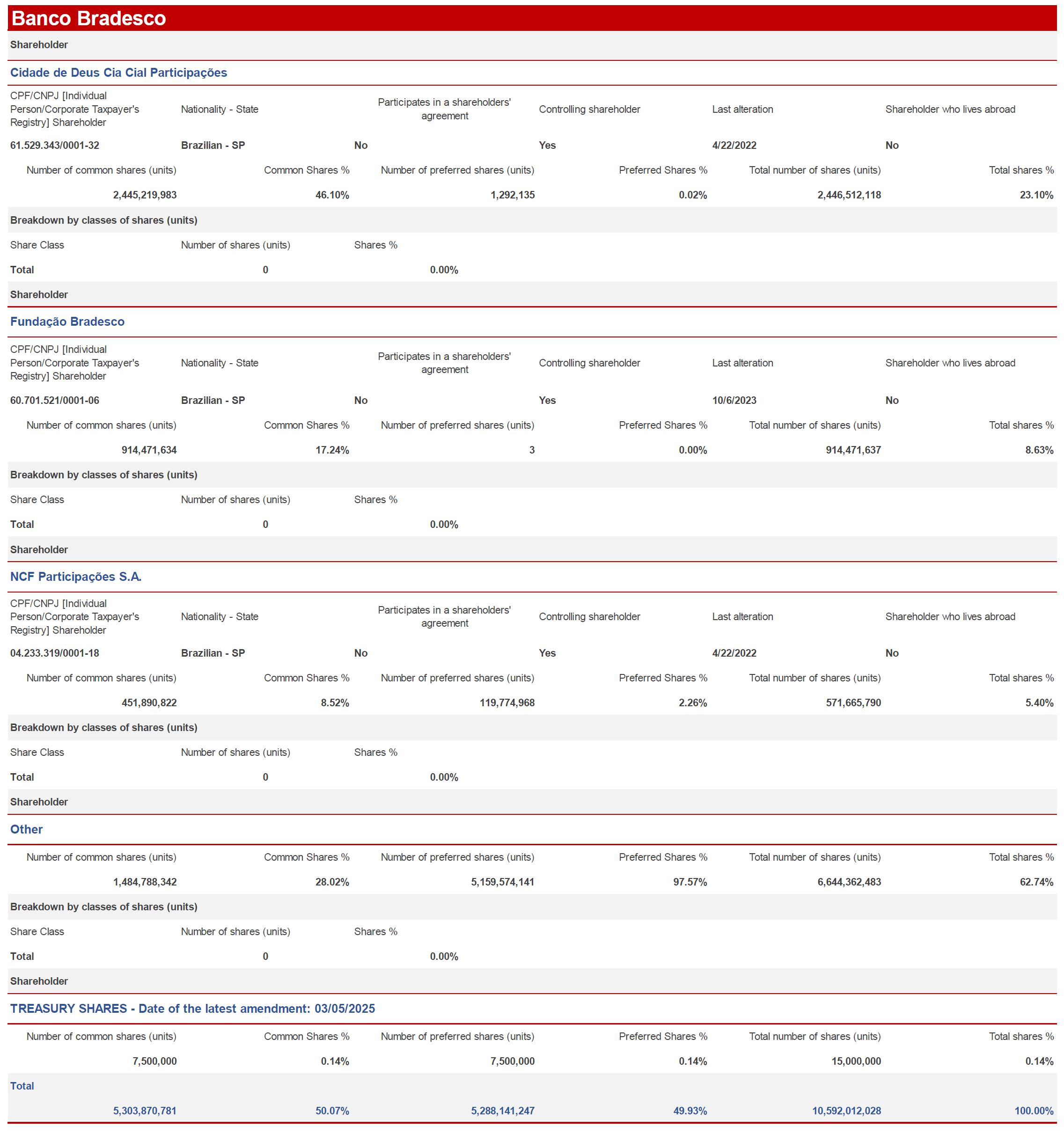The image size is (1064, 1134).
Task: Click grand total 10,592,012,028 shares
Action: pos(847,1111)
